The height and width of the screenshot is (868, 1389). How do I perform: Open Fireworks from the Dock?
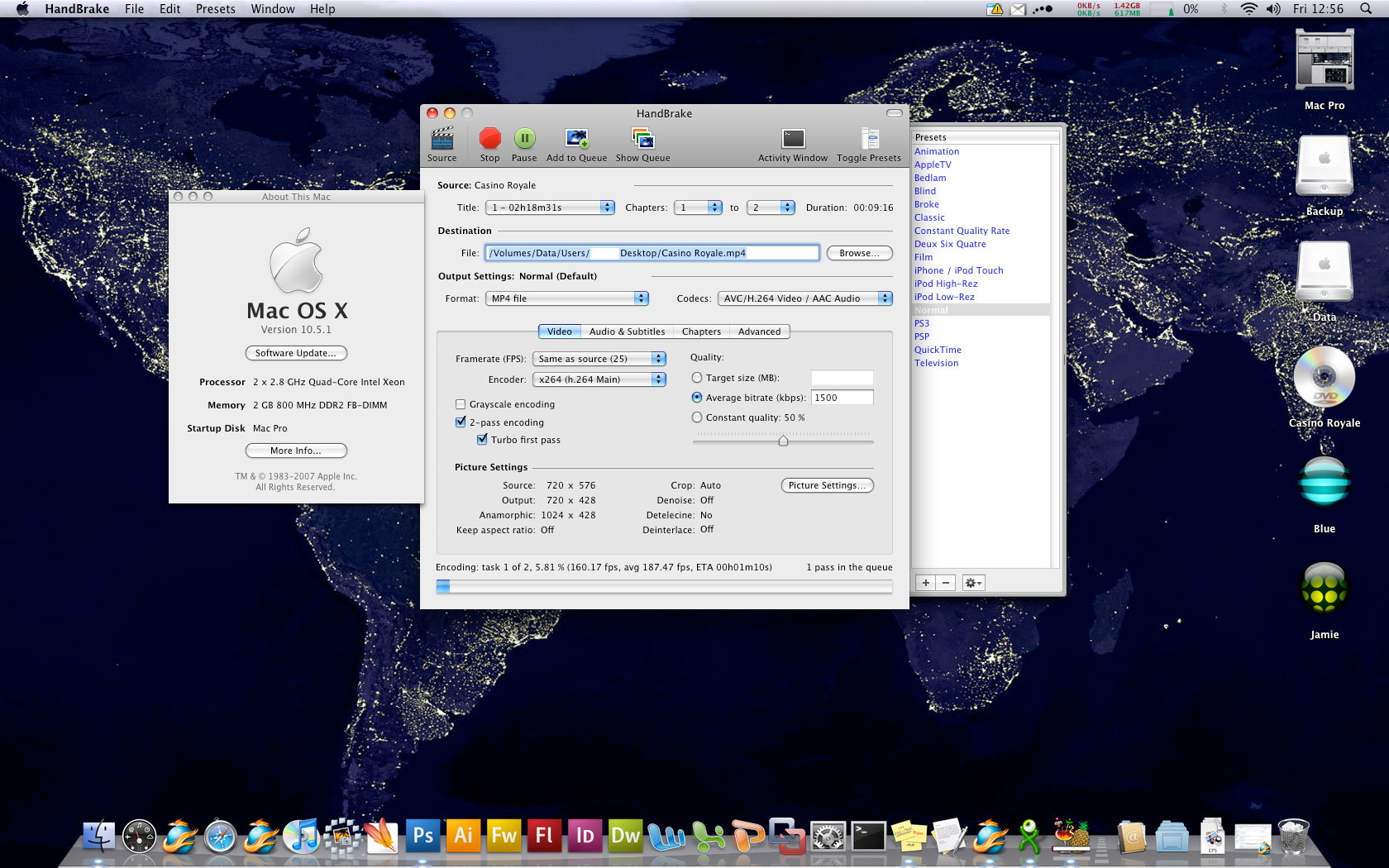click(504, 836)
